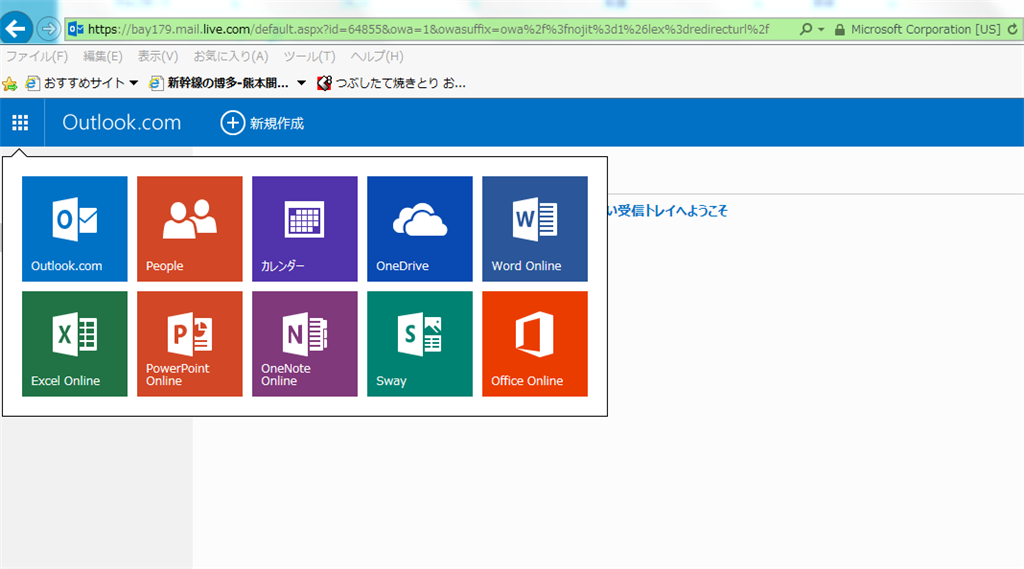This screenshot has height=569, width=1024.
Task: Click the URL address field
Action: tap(428, 29)
